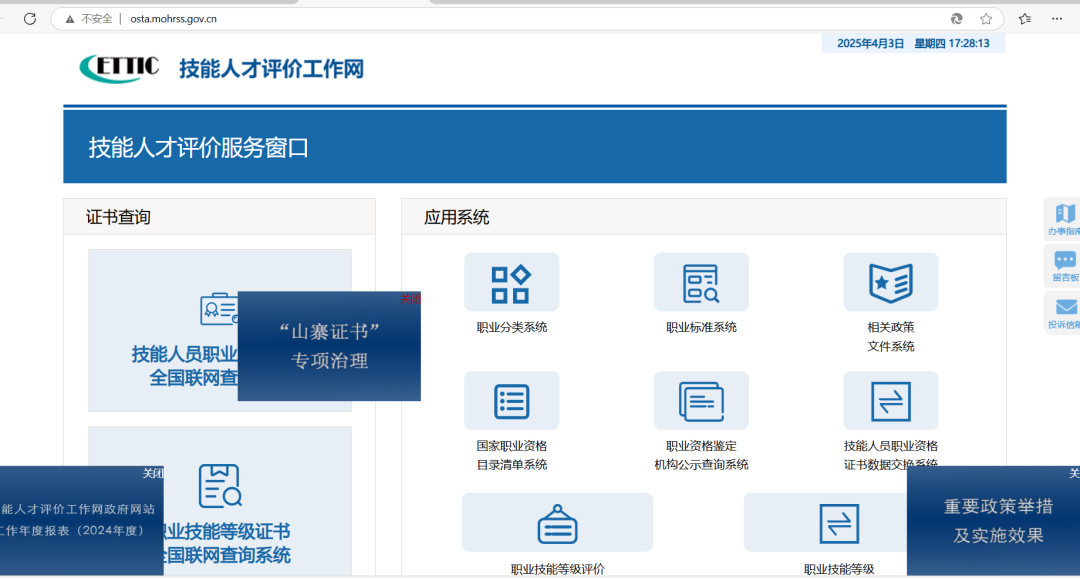The image size is (1080, 578).
Task: Open the 国家职业资格目录清单系统 list icon
Action: pyautogui.click(x=512, y=400)
